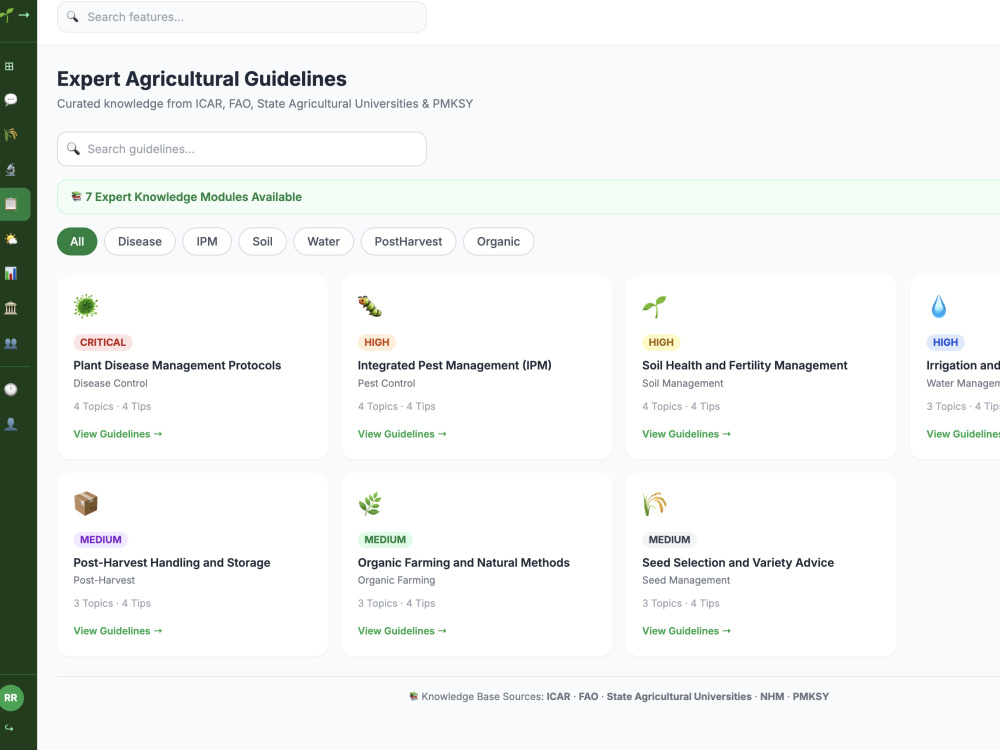This screenshot has width=1000, height=750.
Task: View Guidelines for Soil Health and Fertility
Action: pyautogui.click(x=687, y=434)
